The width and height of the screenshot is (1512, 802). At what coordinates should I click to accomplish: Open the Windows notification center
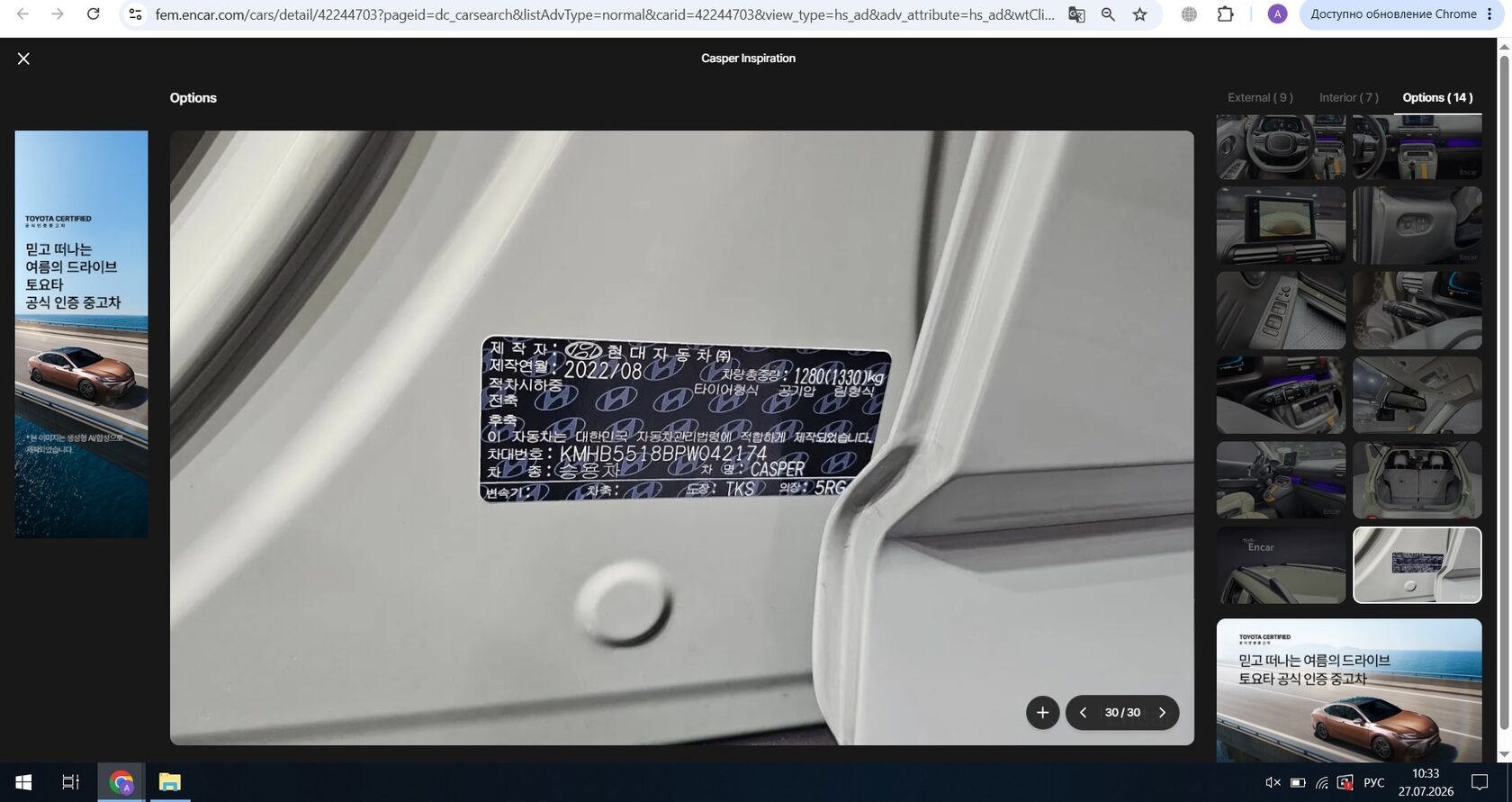1480,782
